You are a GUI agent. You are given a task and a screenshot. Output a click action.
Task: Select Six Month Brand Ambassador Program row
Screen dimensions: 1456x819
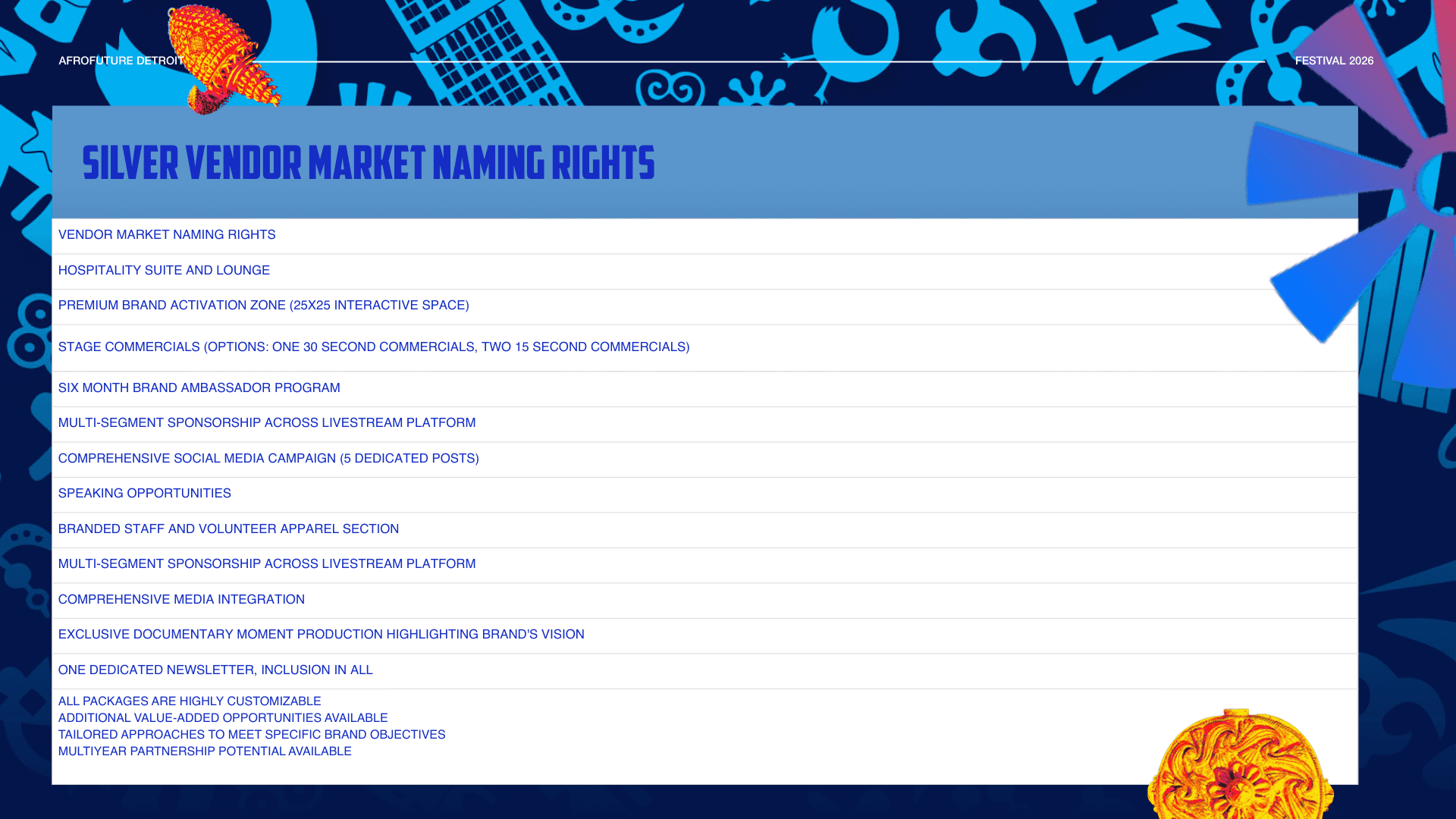click(x=199, y=388)
